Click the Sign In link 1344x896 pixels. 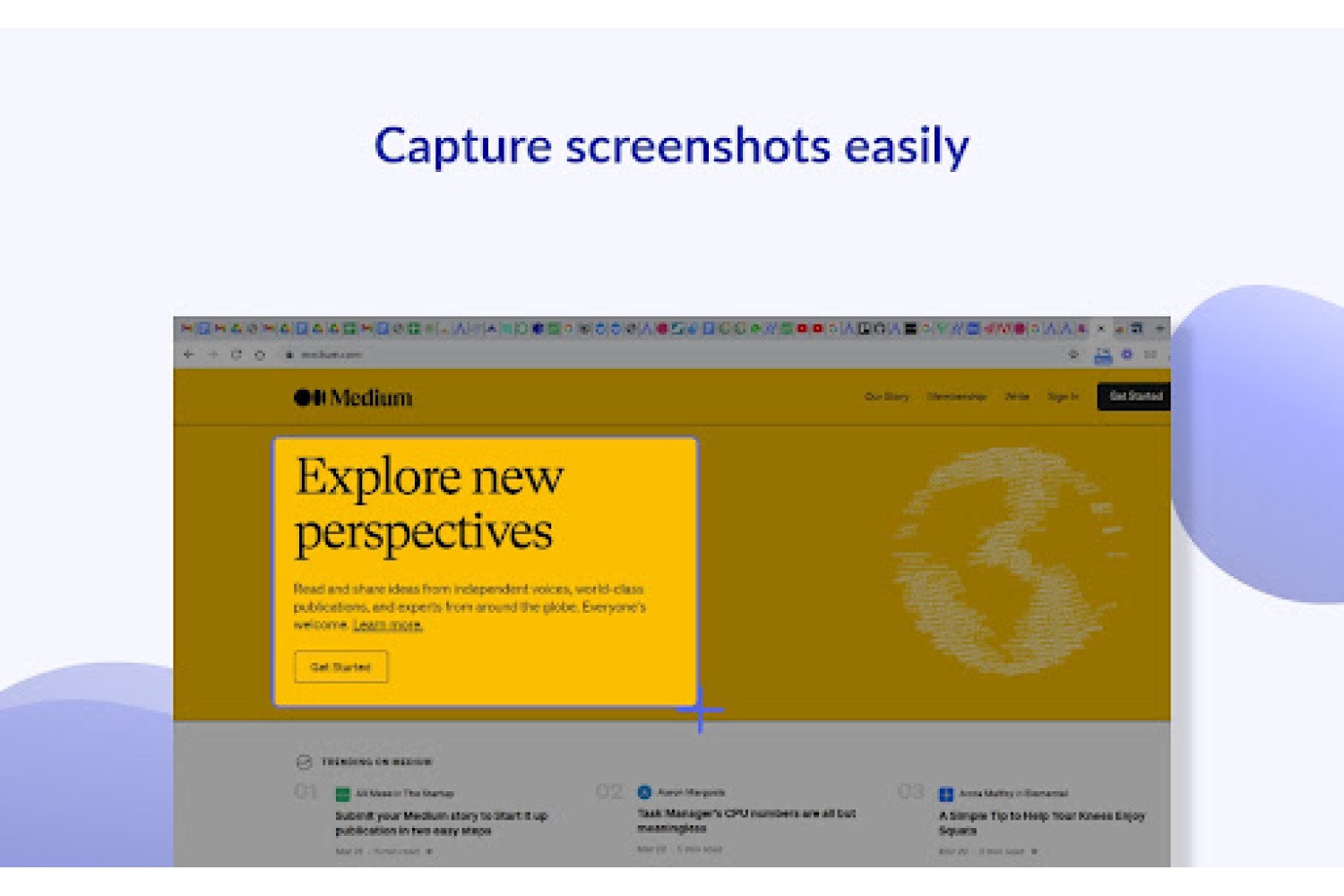coord(1063,396)
